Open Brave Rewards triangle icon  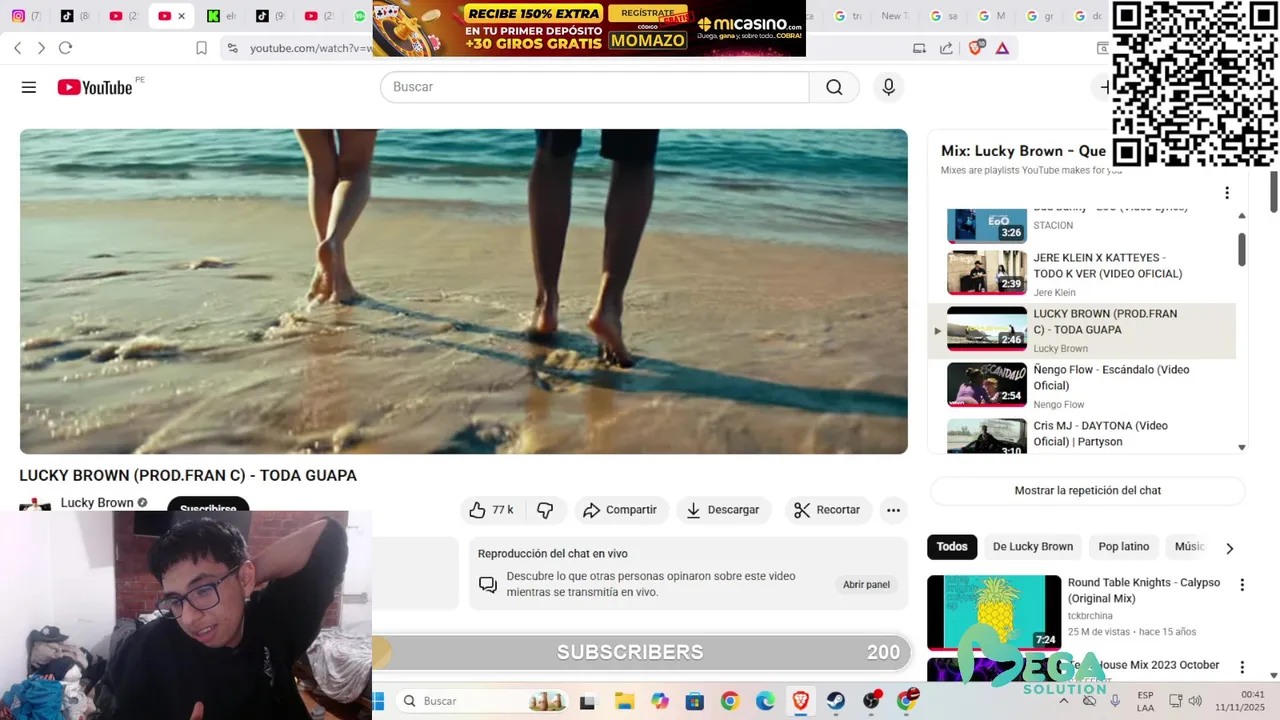point(1002,48)
